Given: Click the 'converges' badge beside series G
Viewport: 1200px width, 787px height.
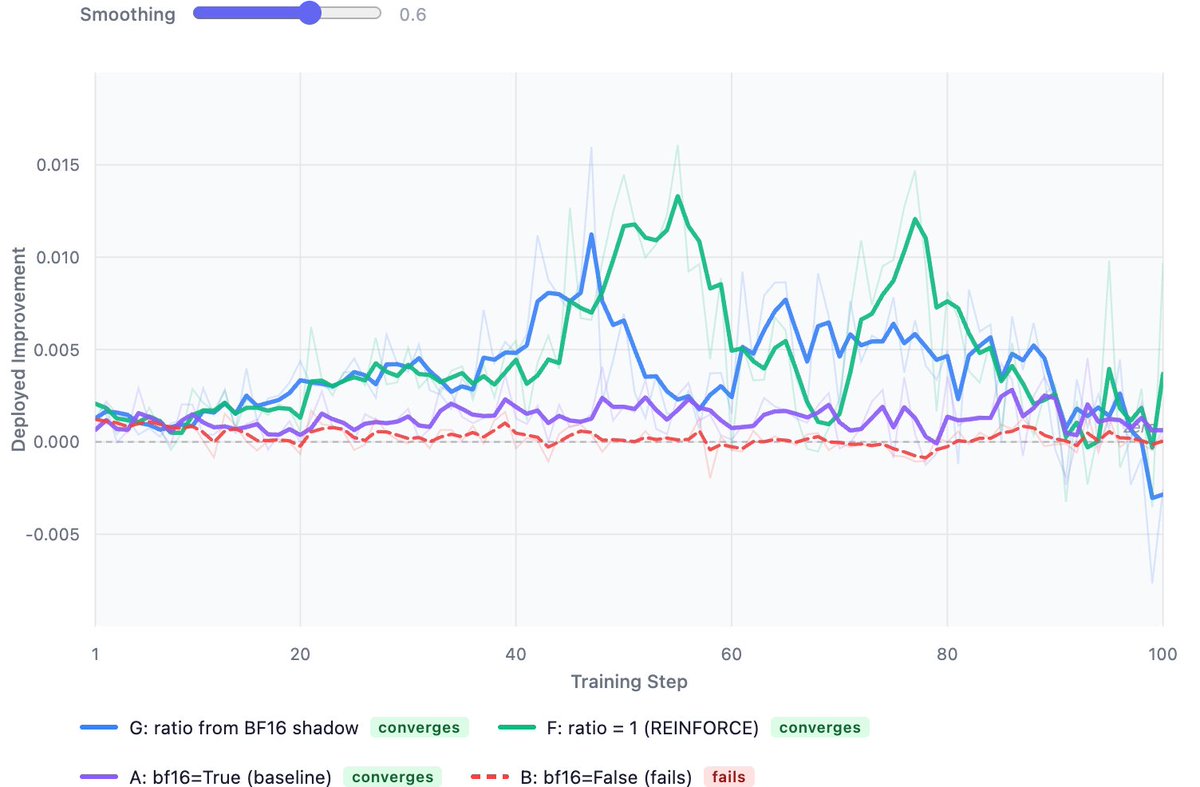Looking at the screenshot, I should click(x=420, y=728).
